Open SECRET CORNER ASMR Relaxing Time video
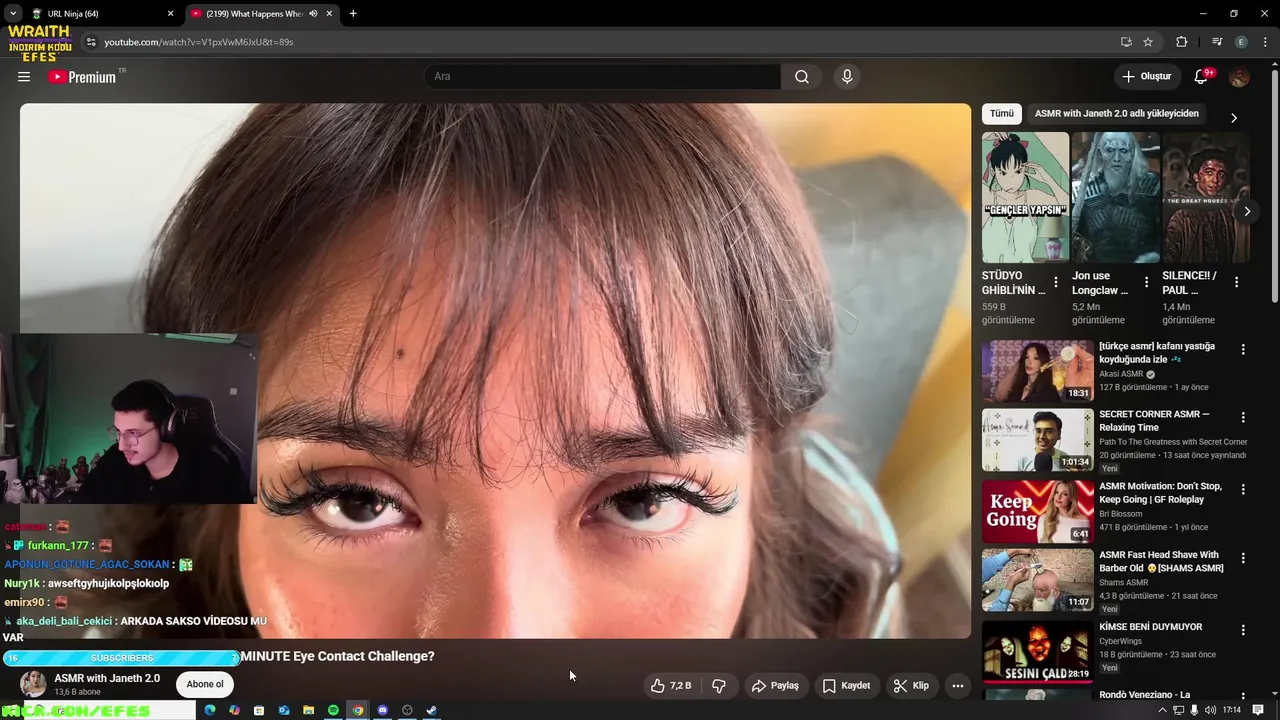The image size is (1280, 720). point(1037,440)
